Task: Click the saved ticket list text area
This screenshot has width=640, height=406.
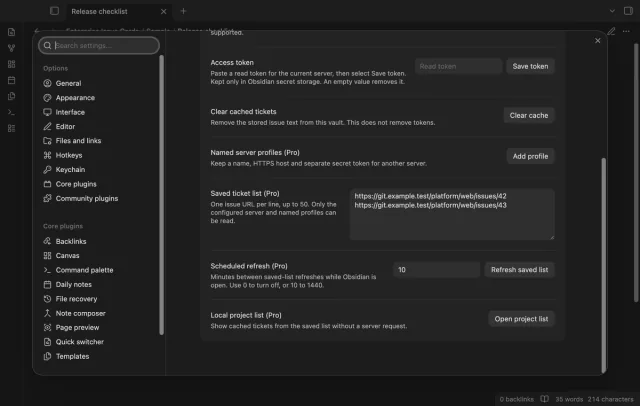Action: [x=452, y=214]
